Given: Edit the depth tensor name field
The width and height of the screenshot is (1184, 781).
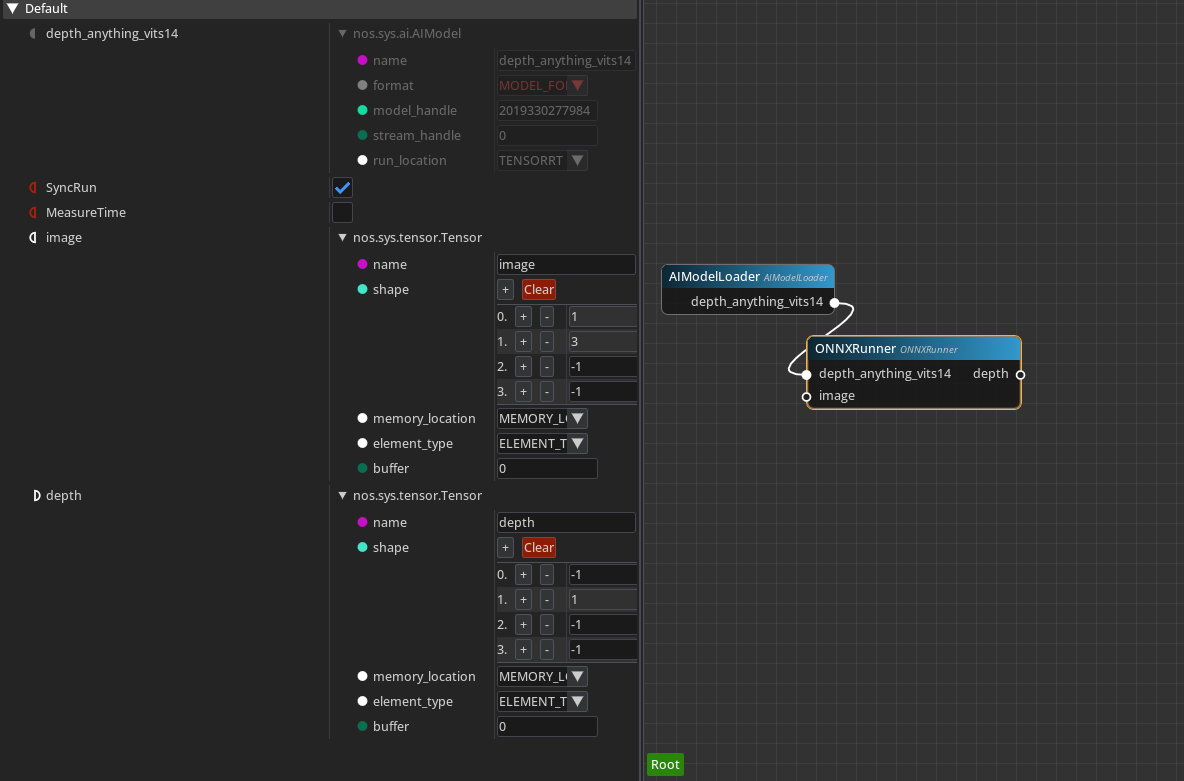Looking at the screenshot, I should click(x=566, y=523).
